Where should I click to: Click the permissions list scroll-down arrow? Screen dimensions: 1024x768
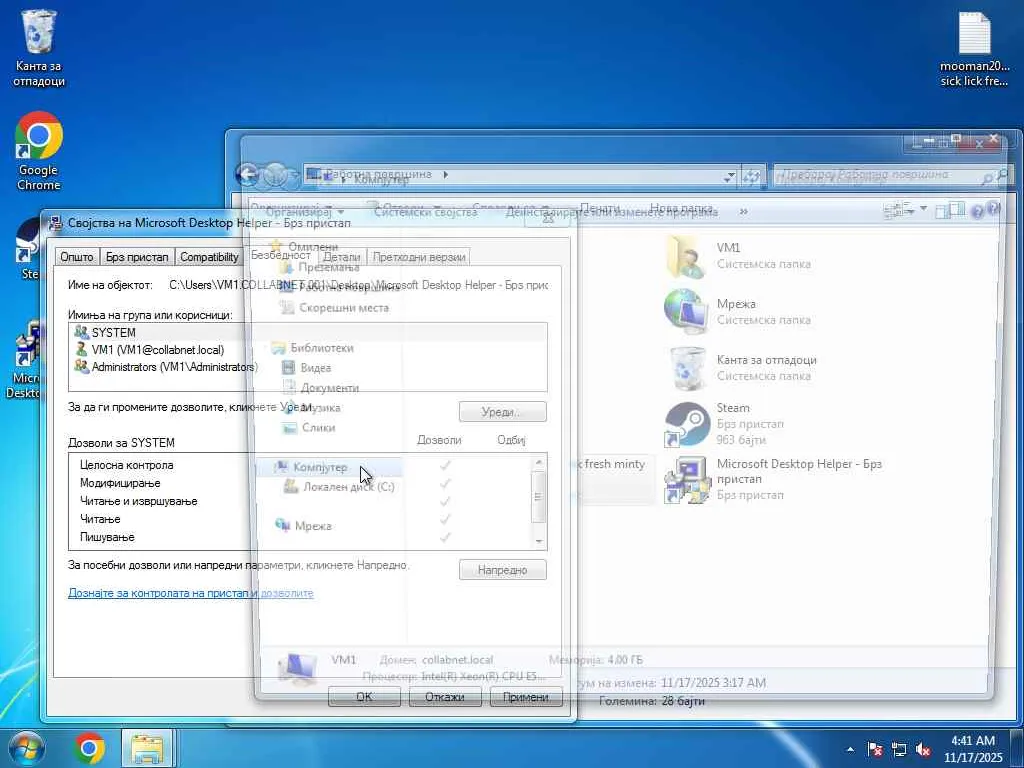tap(538, 541)
